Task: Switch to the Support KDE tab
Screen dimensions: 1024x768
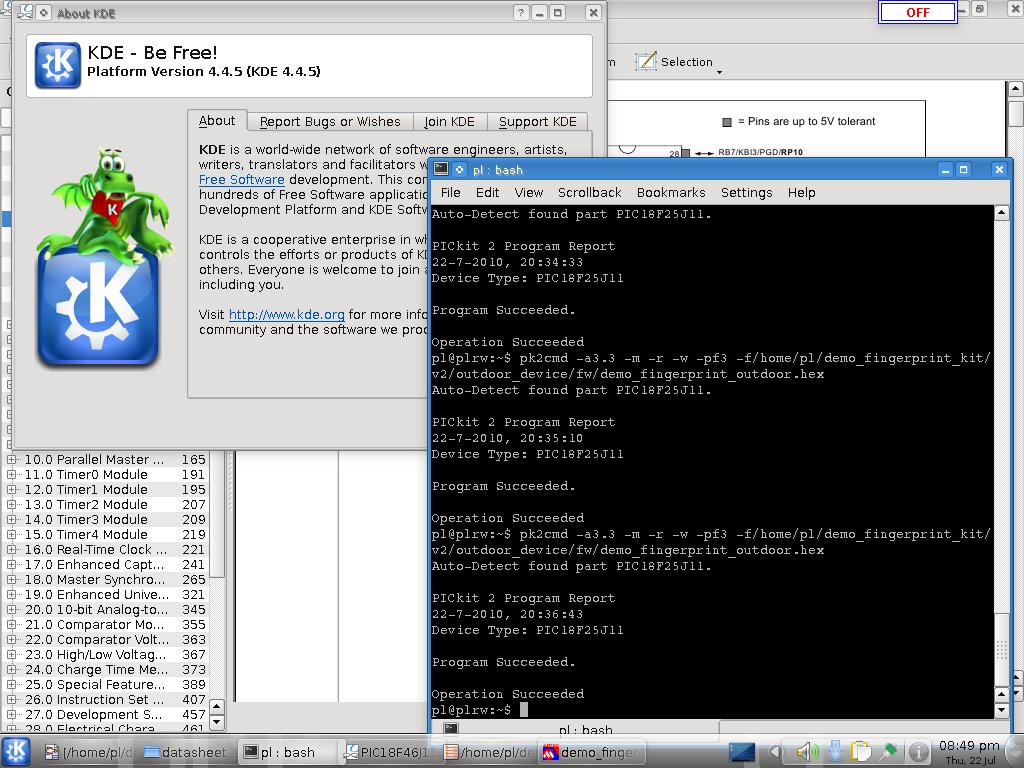Action: (x=537, y=122)
